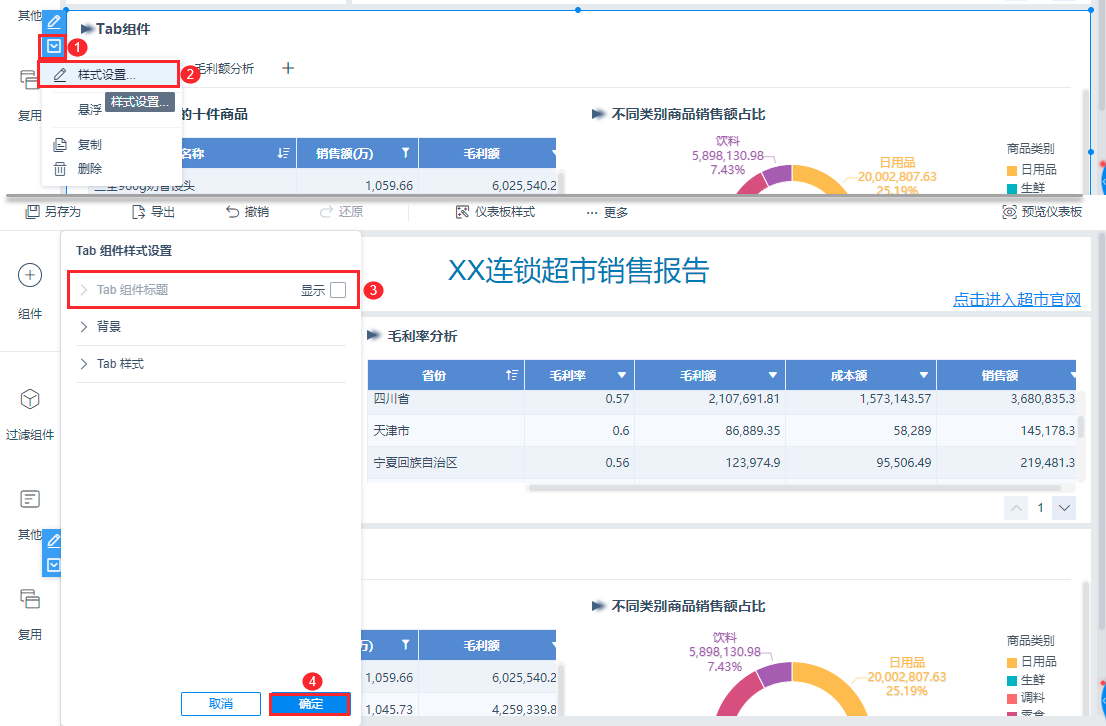Click 生鲜 legend swatch in upper chart
Image resolution: width=1106 pixels, height=726 pixels.
(1011, 188)
